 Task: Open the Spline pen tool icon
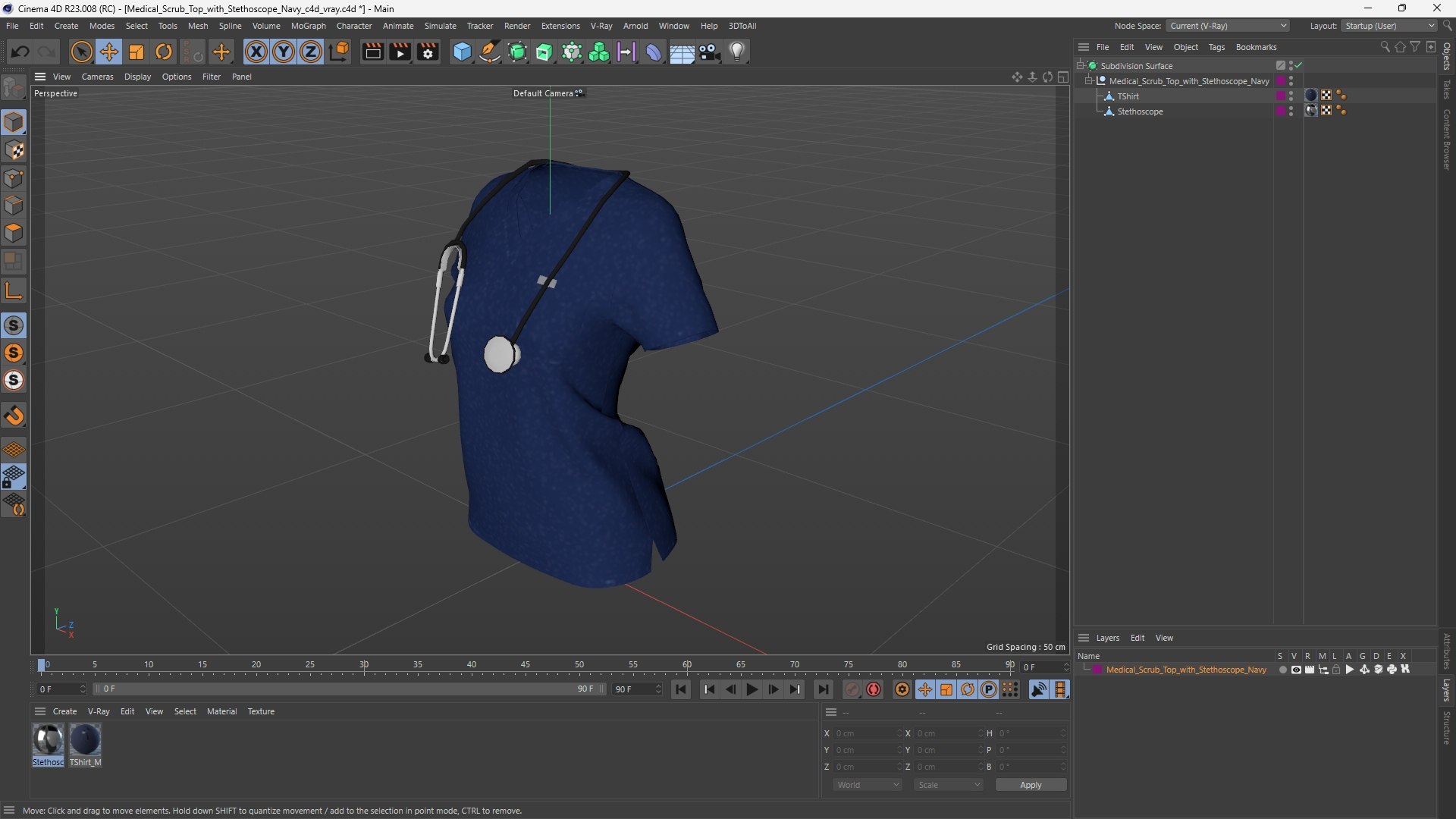pyautogui.click(x=490, y=52)
